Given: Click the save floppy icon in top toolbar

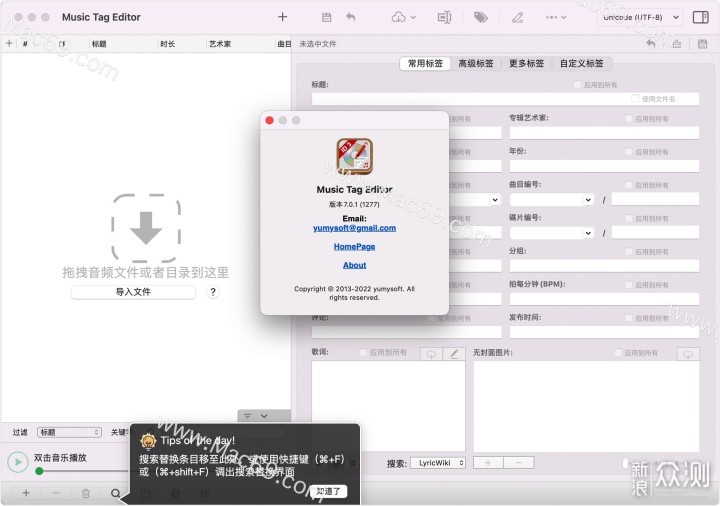Looking at the screenshot, I should (x=326, y=17).
